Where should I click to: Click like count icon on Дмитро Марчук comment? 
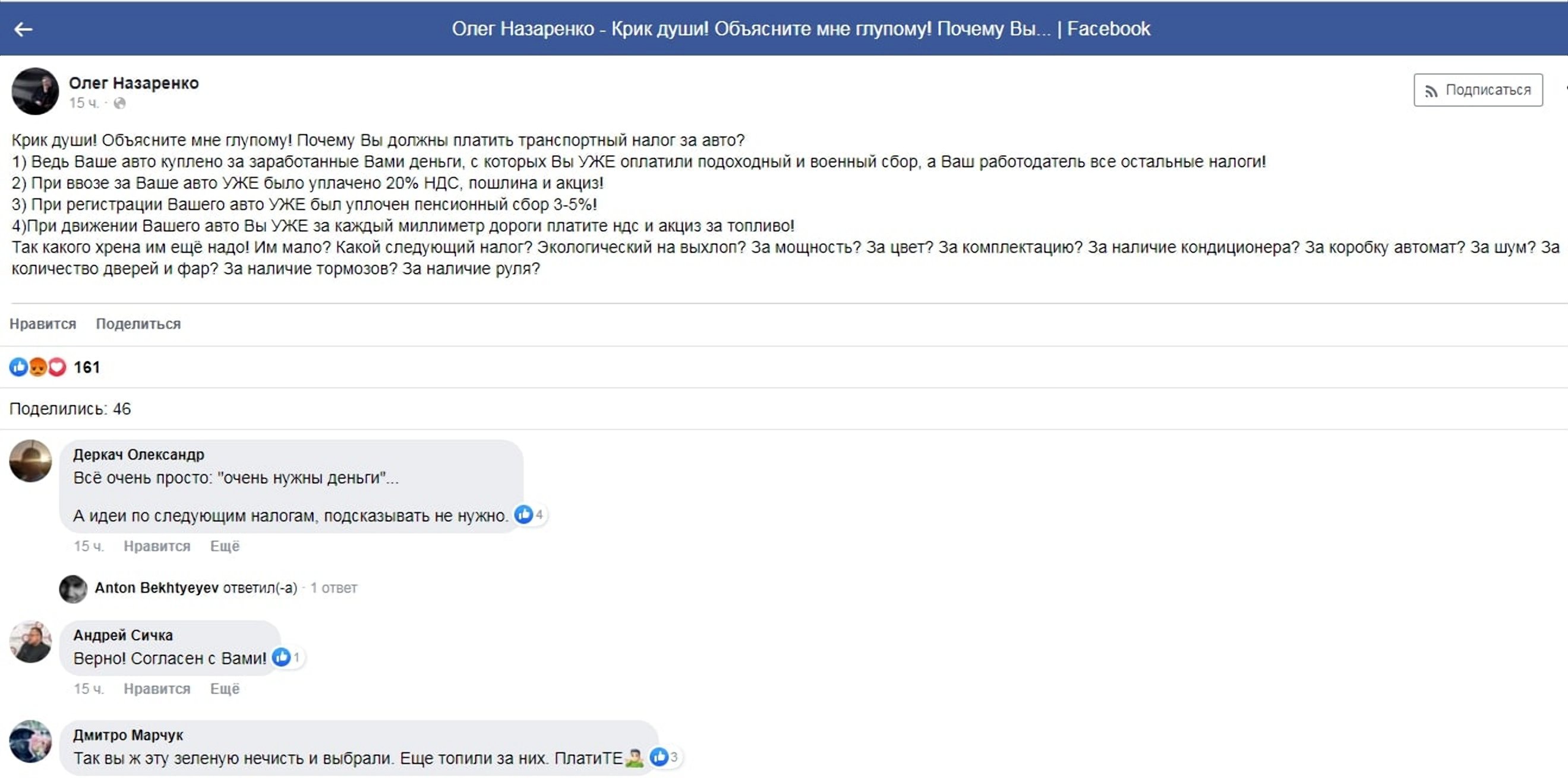(x=659, y=757)
